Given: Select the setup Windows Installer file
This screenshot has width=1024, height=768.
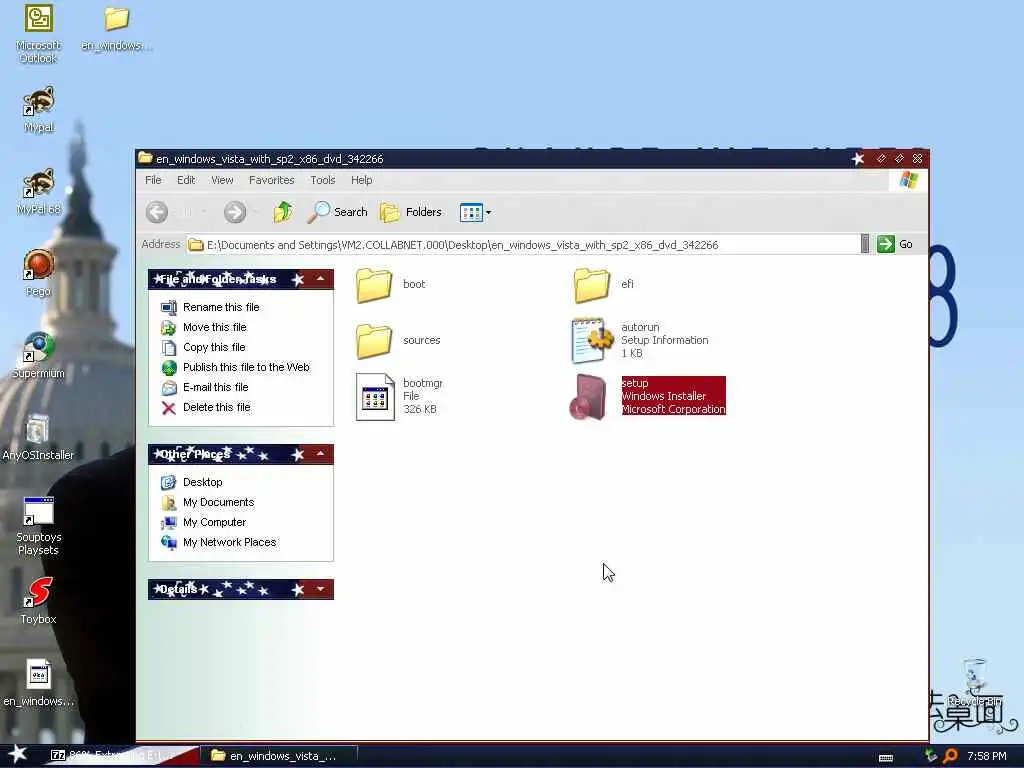Looking at the screenshot, I should coord(648,396).
